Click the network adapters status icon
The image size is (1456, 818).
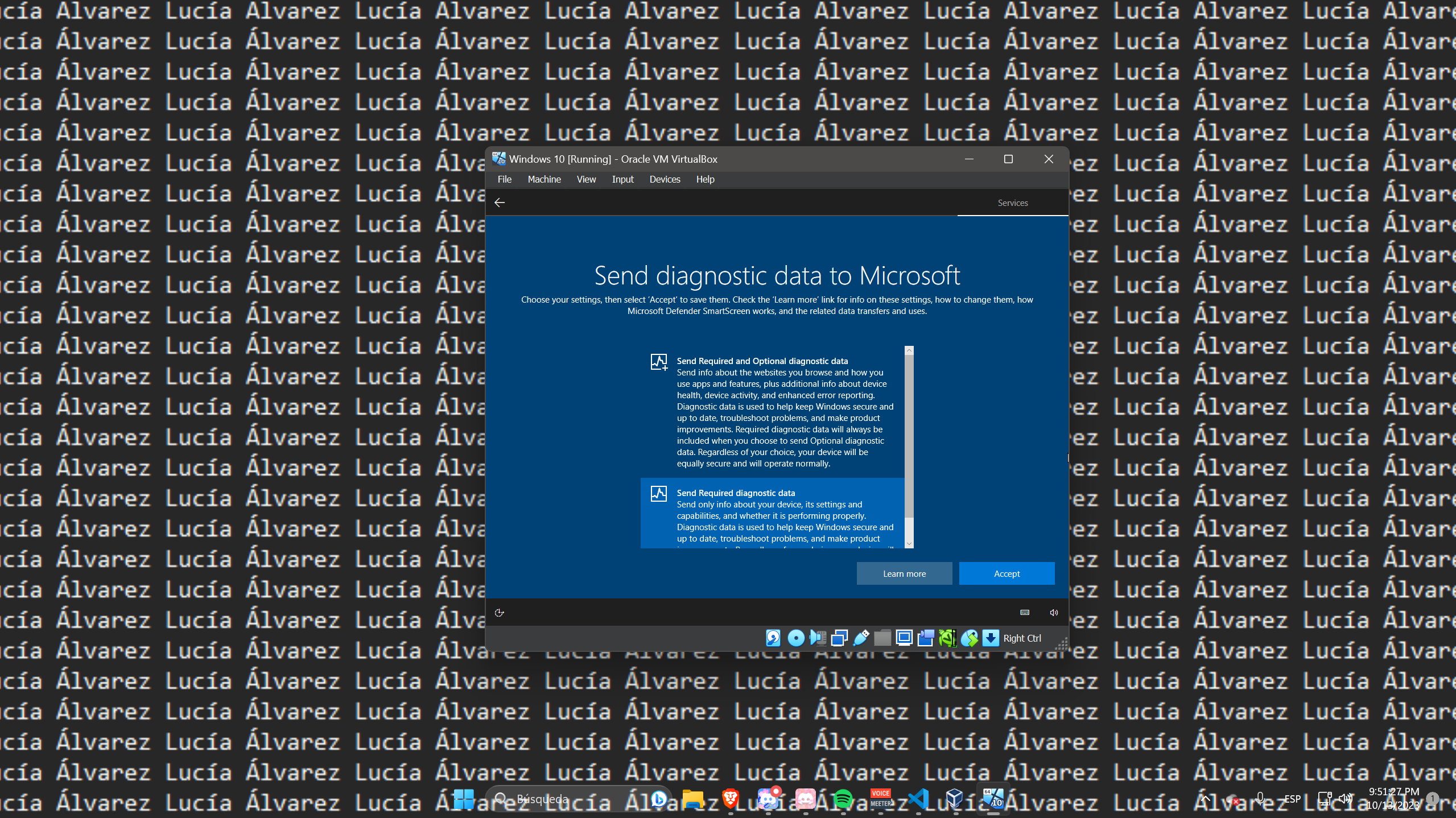coord(839,638)
